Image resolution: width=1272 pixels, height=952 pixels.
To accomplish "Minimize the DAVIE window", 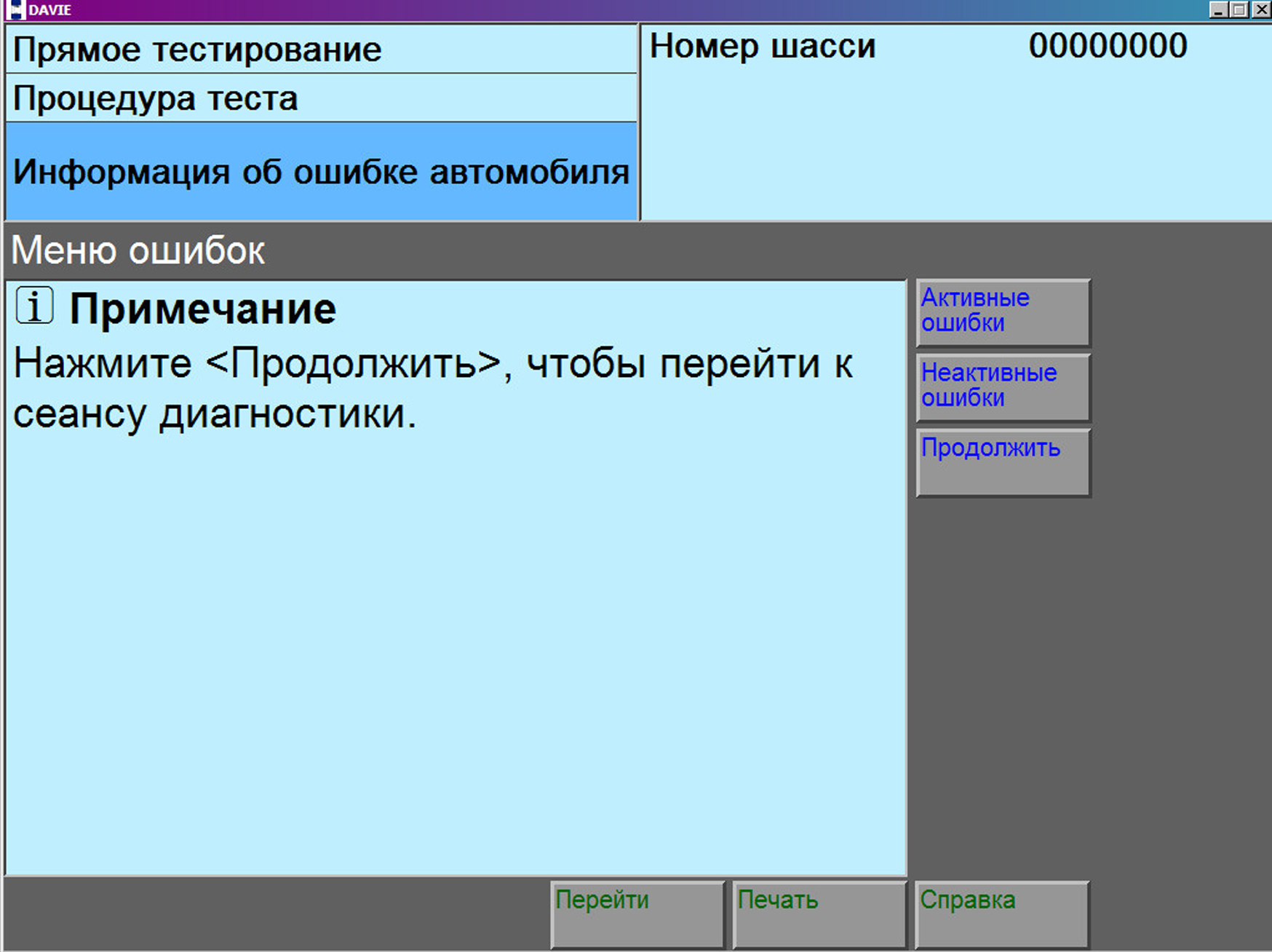I will (x=1219, y=9).
